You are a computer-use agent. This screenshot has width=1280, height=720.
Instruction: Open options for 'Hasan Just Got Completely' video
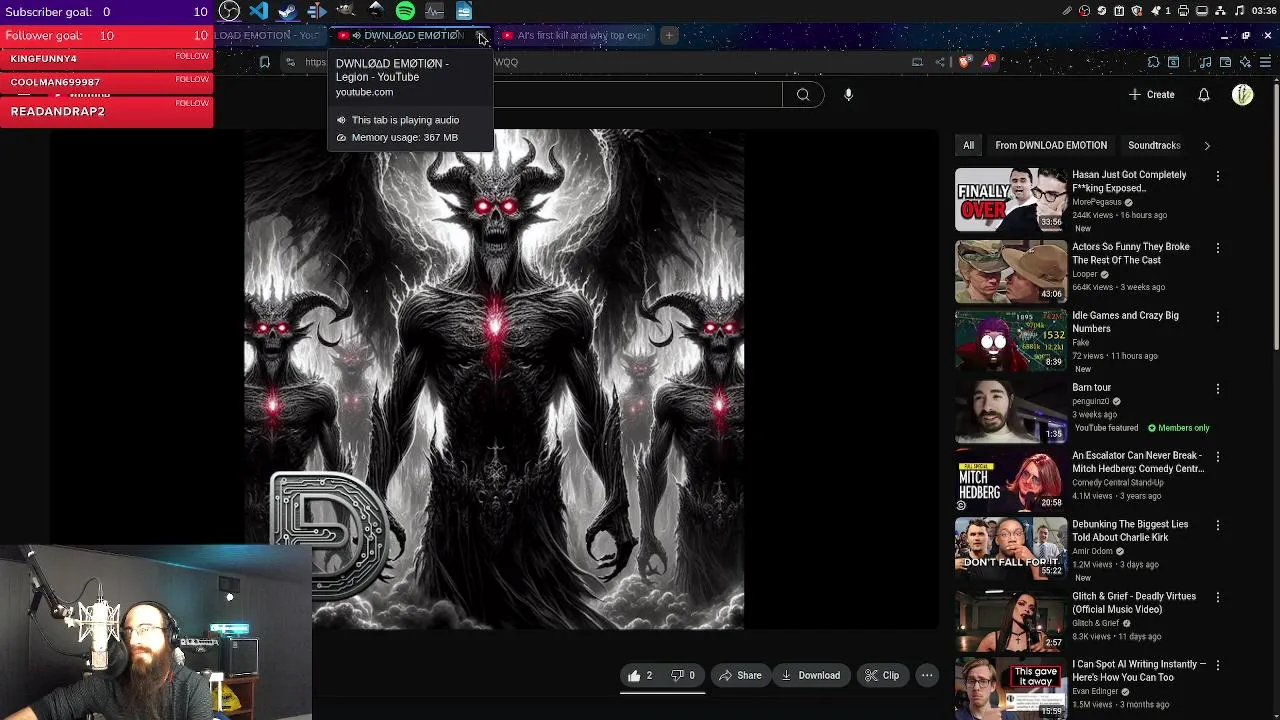click(x=1217, y=176)
